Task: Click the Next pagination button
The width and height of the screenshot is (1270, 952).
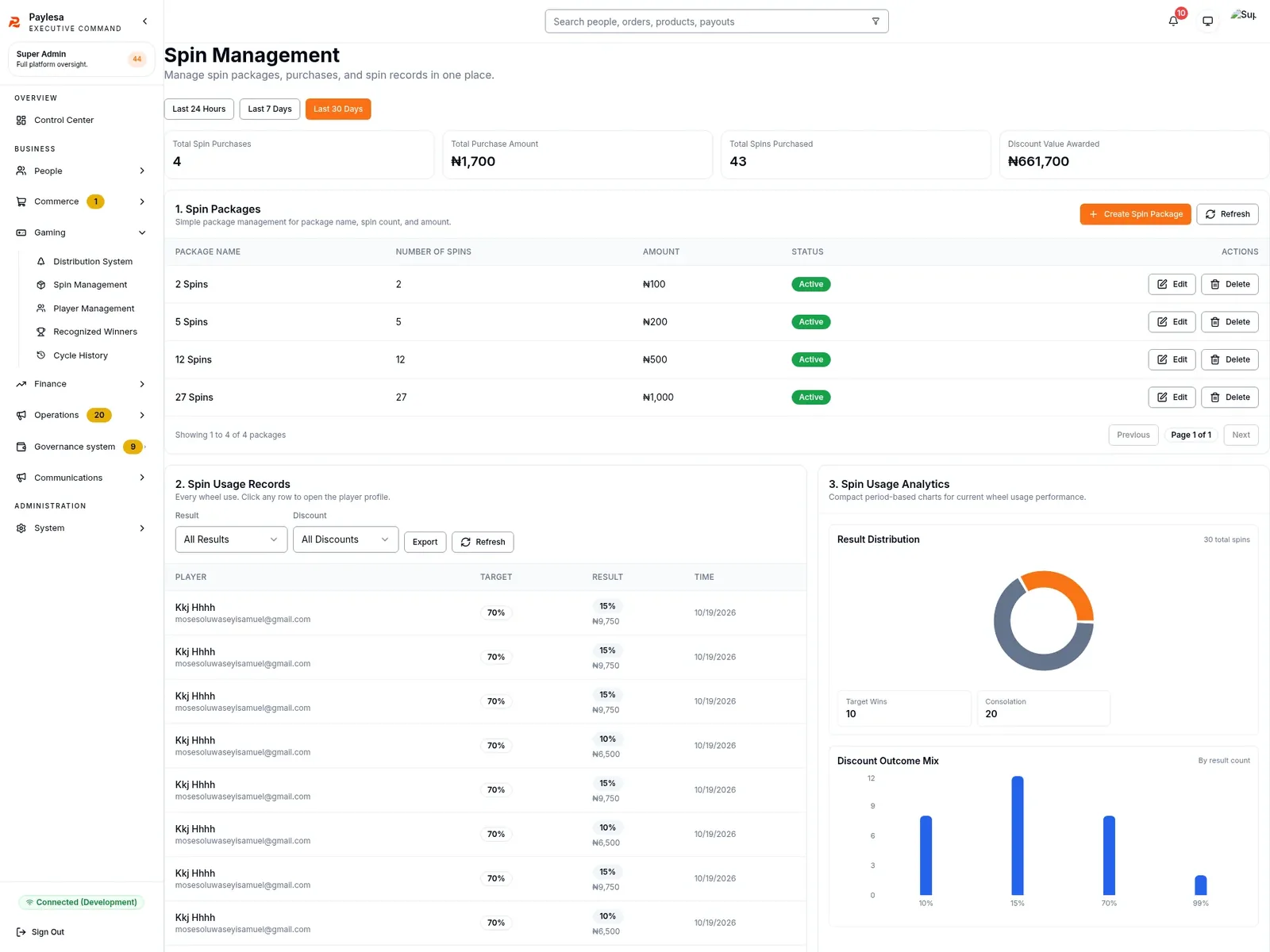Action: pos(1241,435)
